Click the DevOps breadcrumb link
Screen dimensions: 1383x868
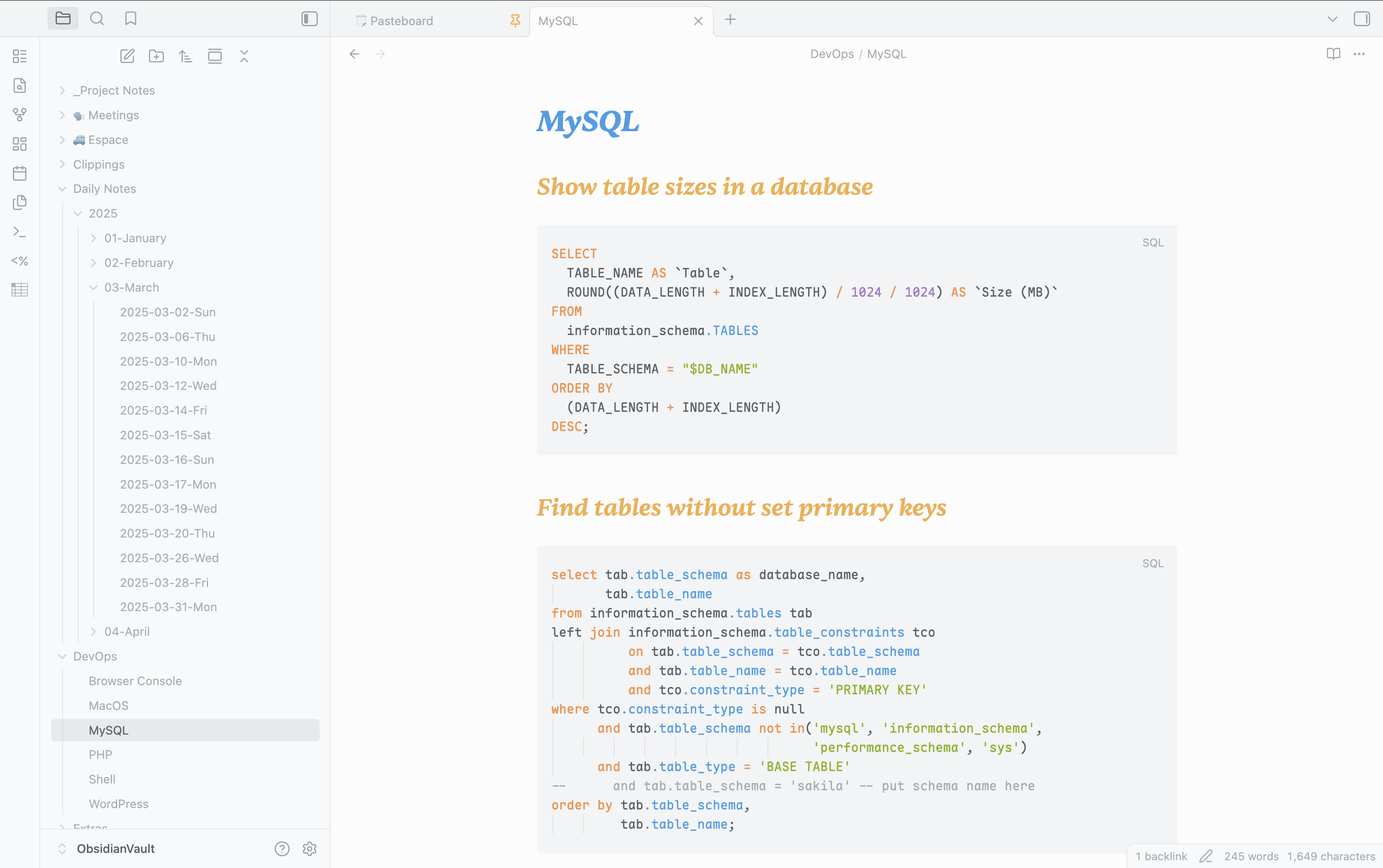[832, 54]
